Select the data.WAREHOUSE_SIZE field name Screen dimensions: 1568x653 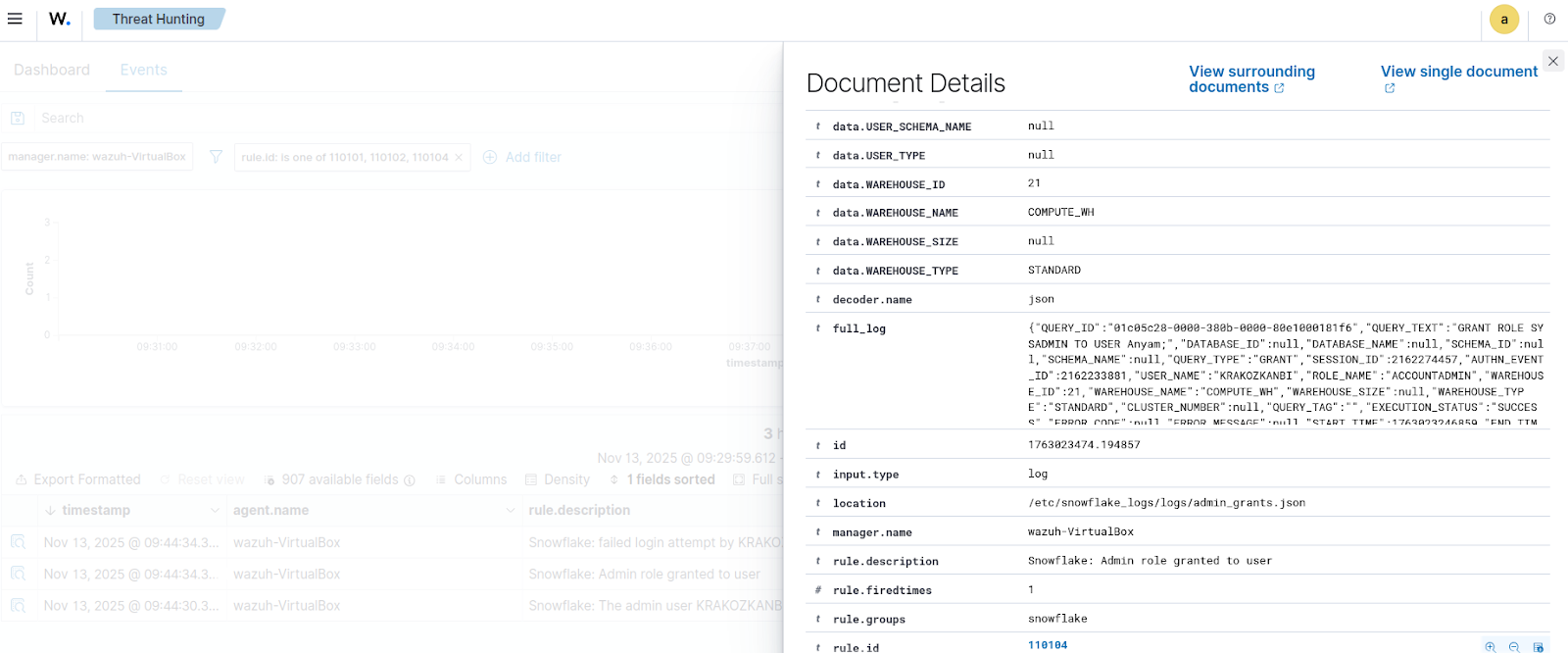coord(896,242)
